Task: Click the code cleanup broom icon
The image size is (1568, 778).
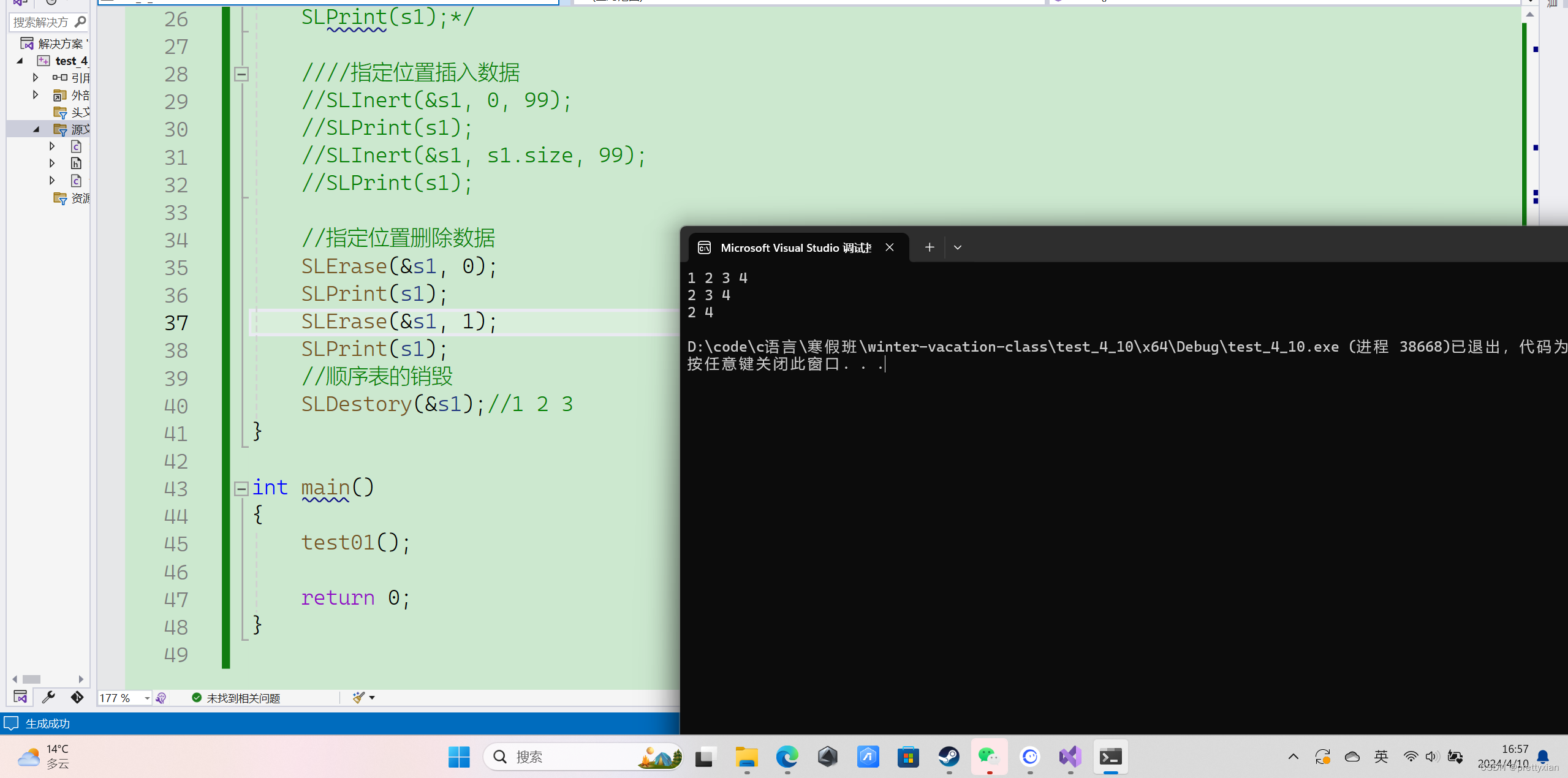Action: click(359, 698)
